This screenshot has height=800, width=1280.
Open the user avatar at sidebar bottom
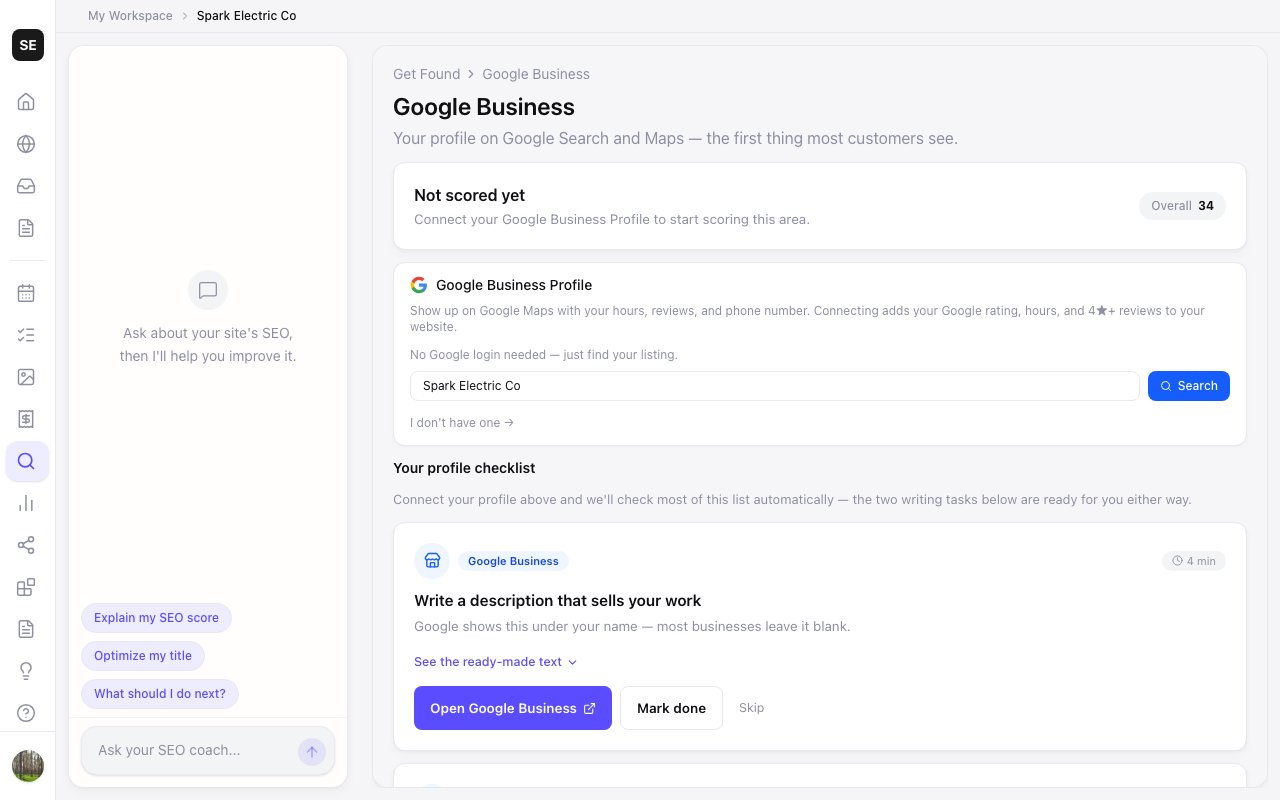pyautogui.click(x=28, y=766)
